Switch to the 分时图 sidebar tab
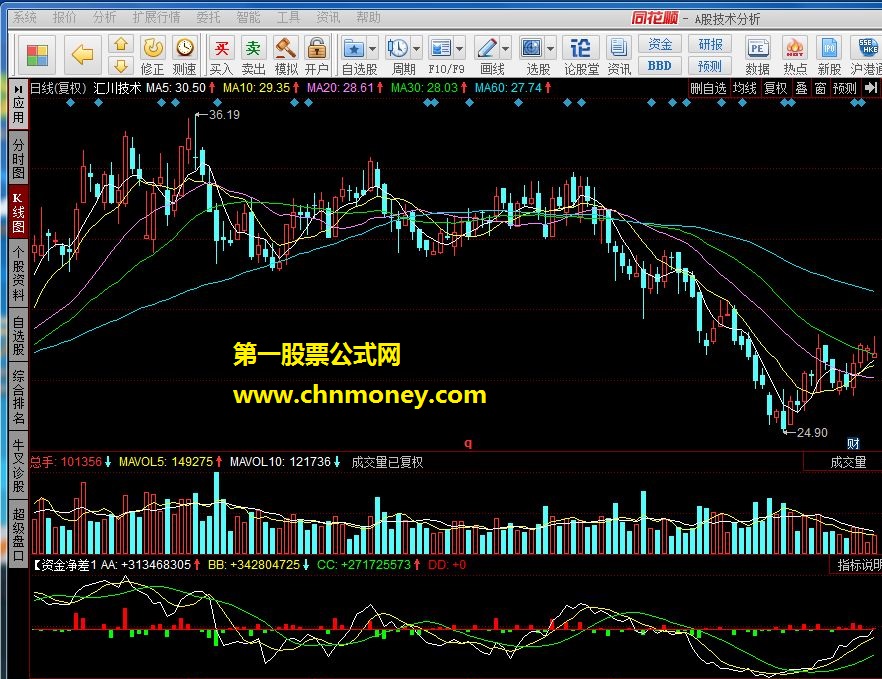This screenshot has width=882, height=679. coord(19,159)
